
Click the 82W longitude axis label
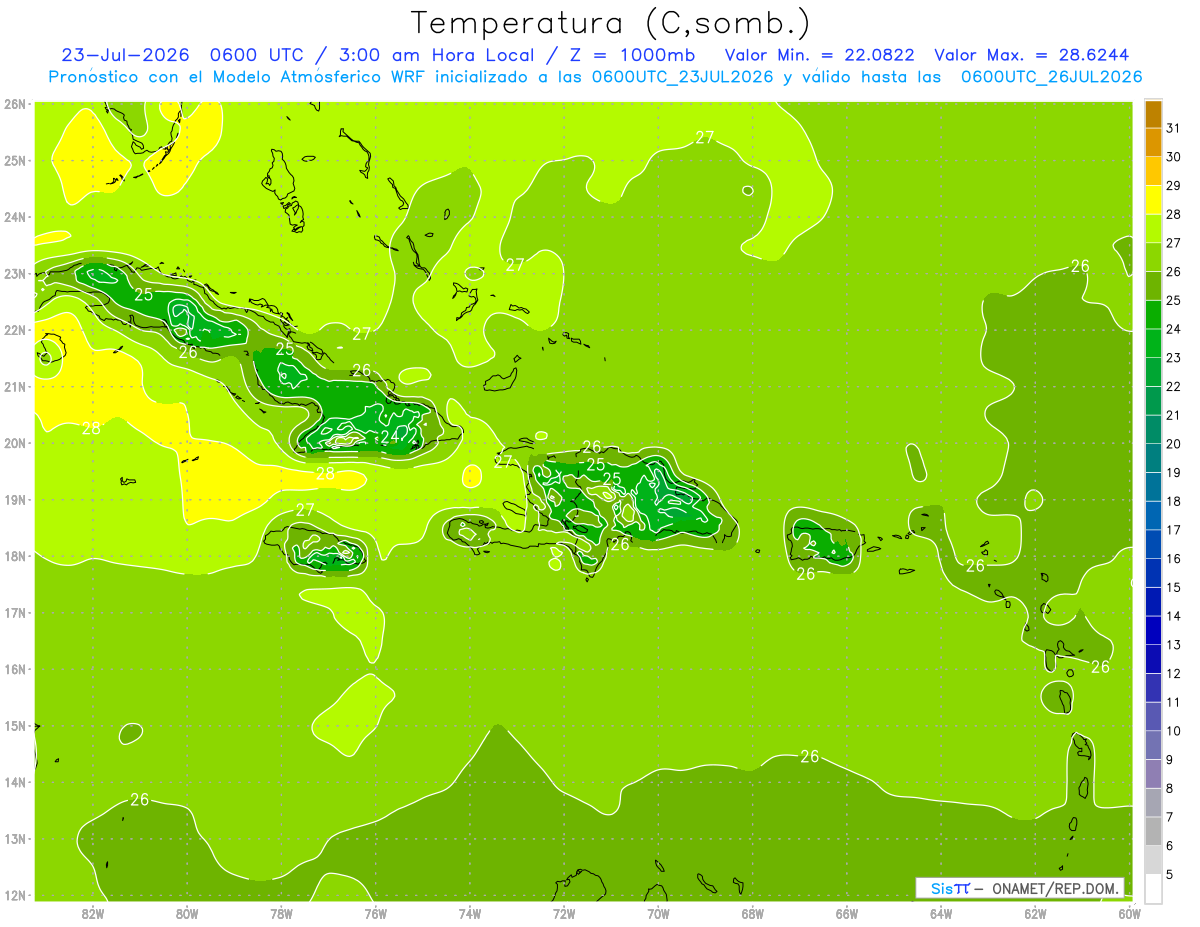tap(93, 913)
